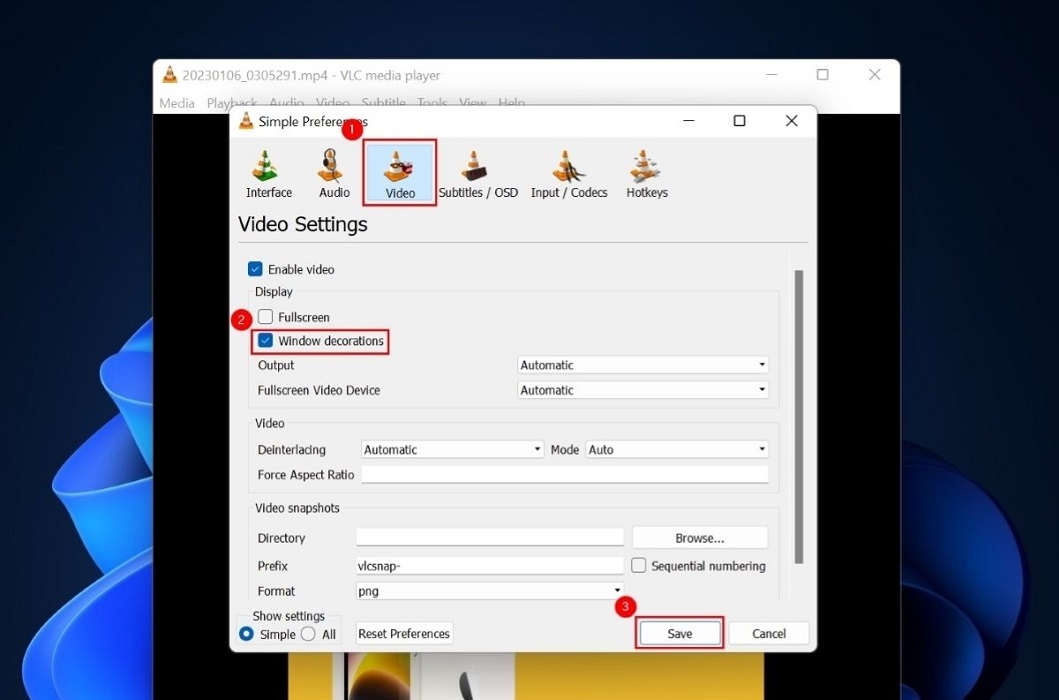Enable Fullscreen display mode
Viewport: 1059px width, 700px height.
tap(265, 316)
